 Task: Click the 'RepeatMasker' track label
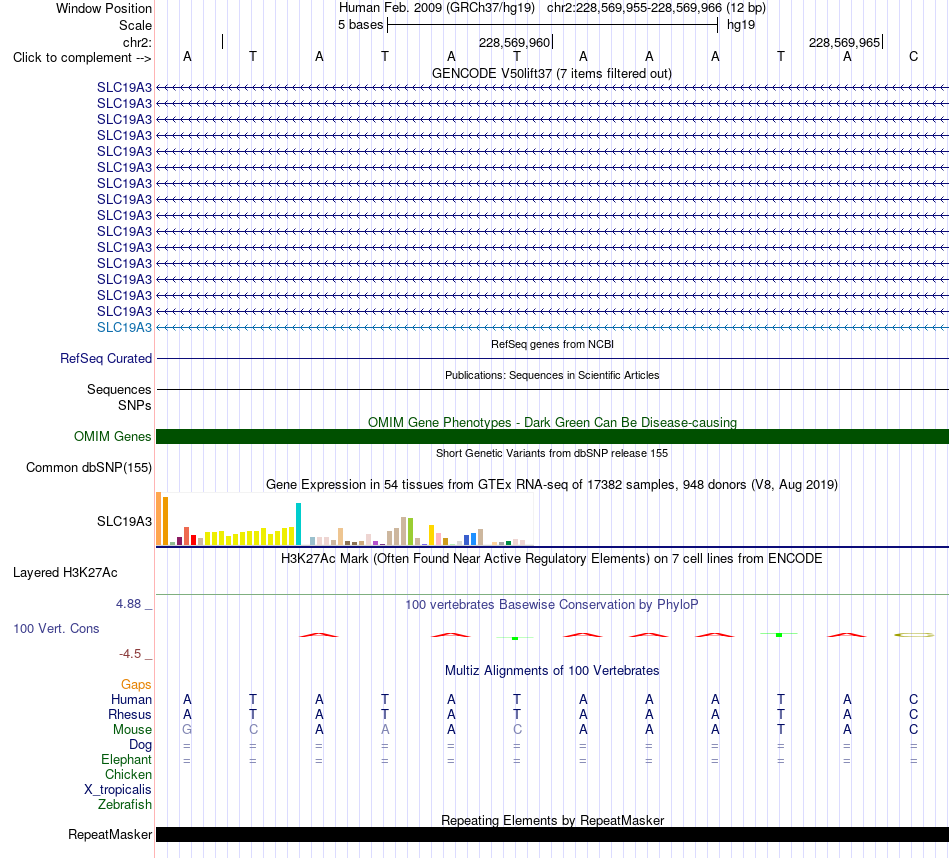coord(110,834)
